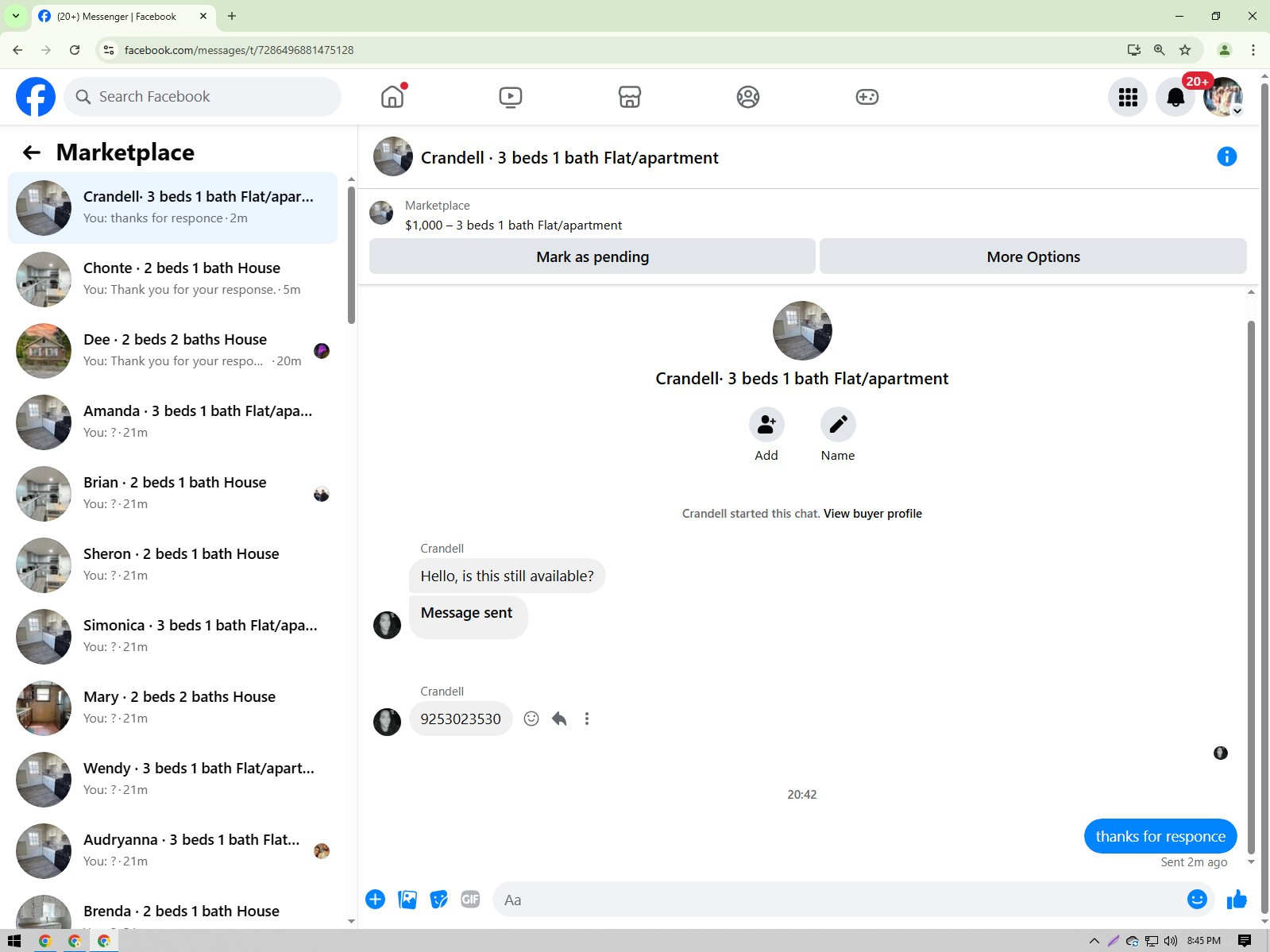Open Brian 2 beds 1 bath House chat
1270x952 pixels.
pyautogui.click(x=172, y=494)
